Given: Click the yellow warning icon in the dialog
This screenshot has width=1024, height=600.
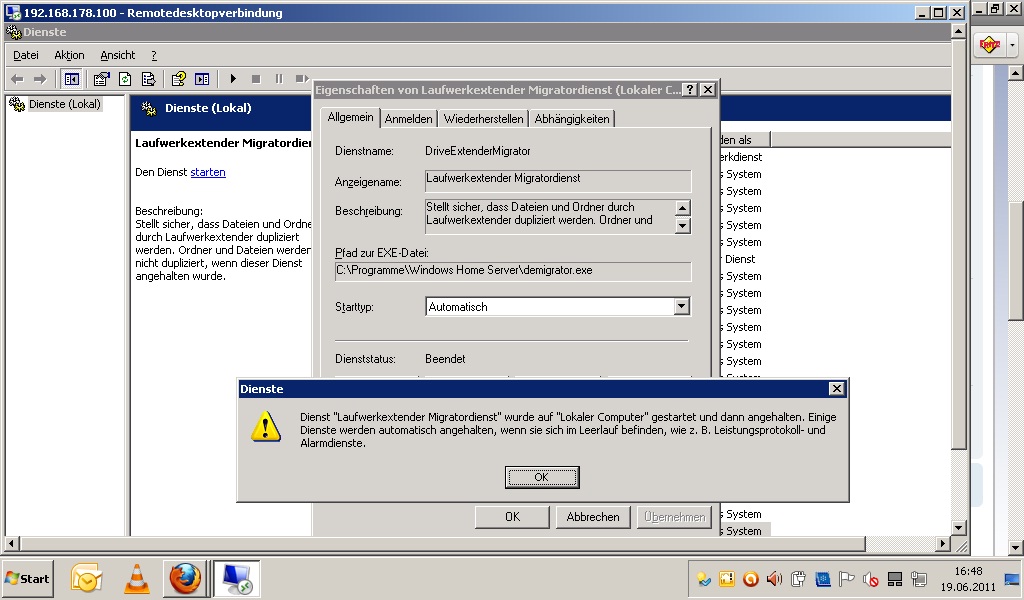Looking at the screenshot, I should (266, 427).
